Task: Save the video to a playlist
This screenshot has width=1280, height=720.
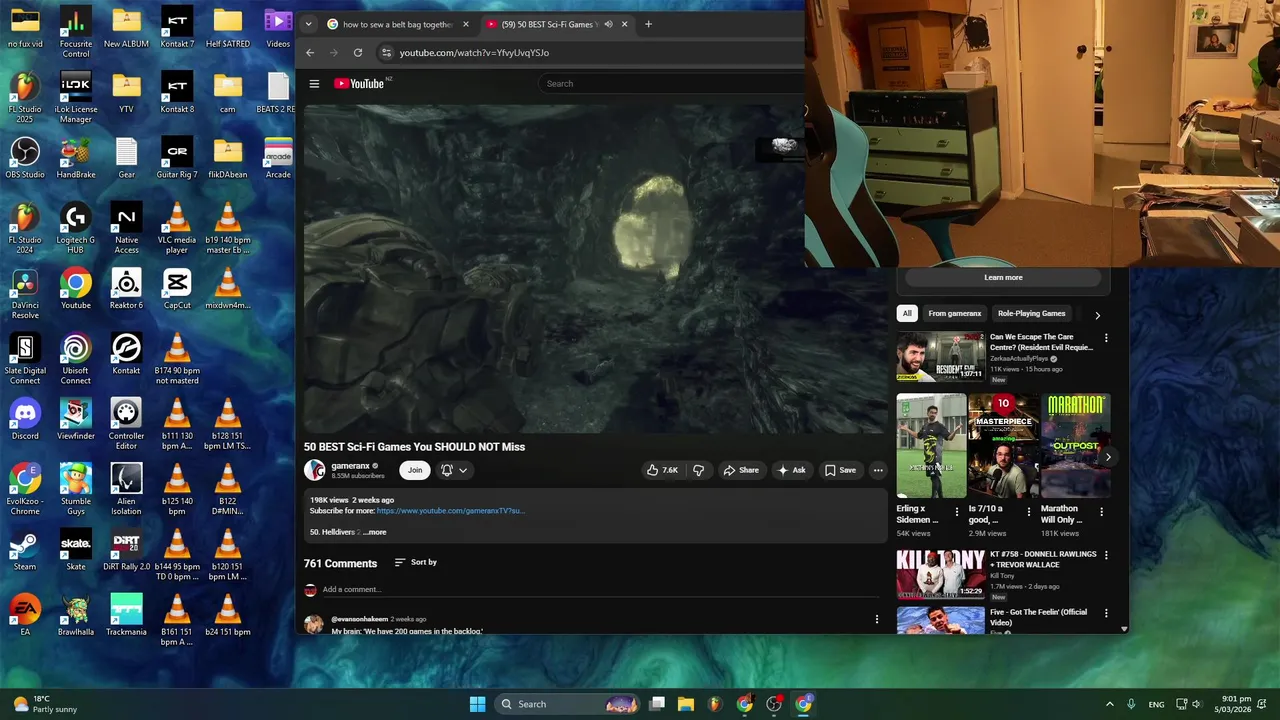Action: pos(840,470)
